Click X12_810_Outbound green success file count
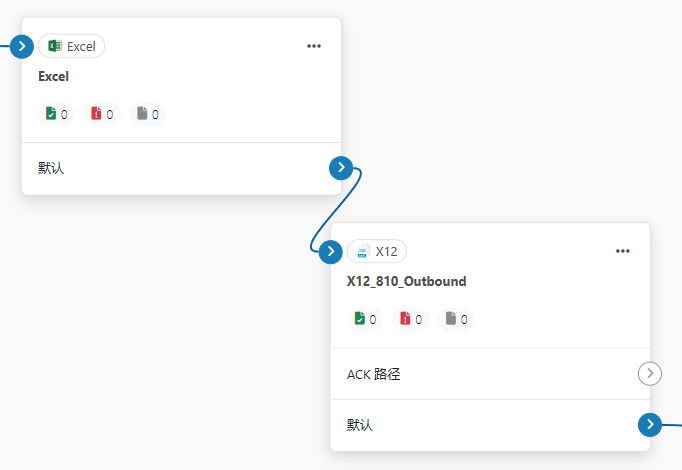Screen dimensions: 682x470 click(365, 319)
